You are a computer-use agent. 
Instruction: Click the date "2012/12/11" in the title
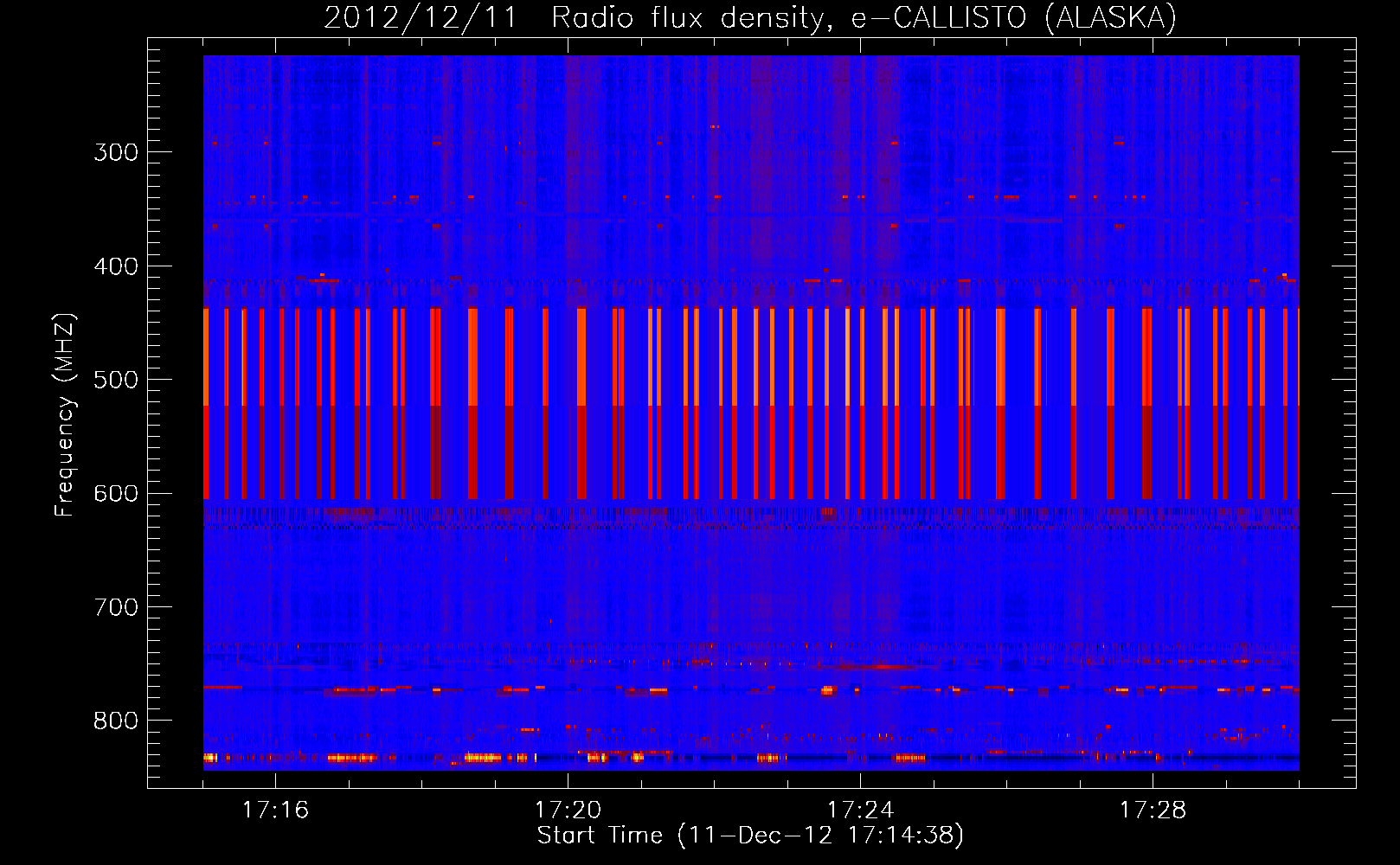pos(421,18)
